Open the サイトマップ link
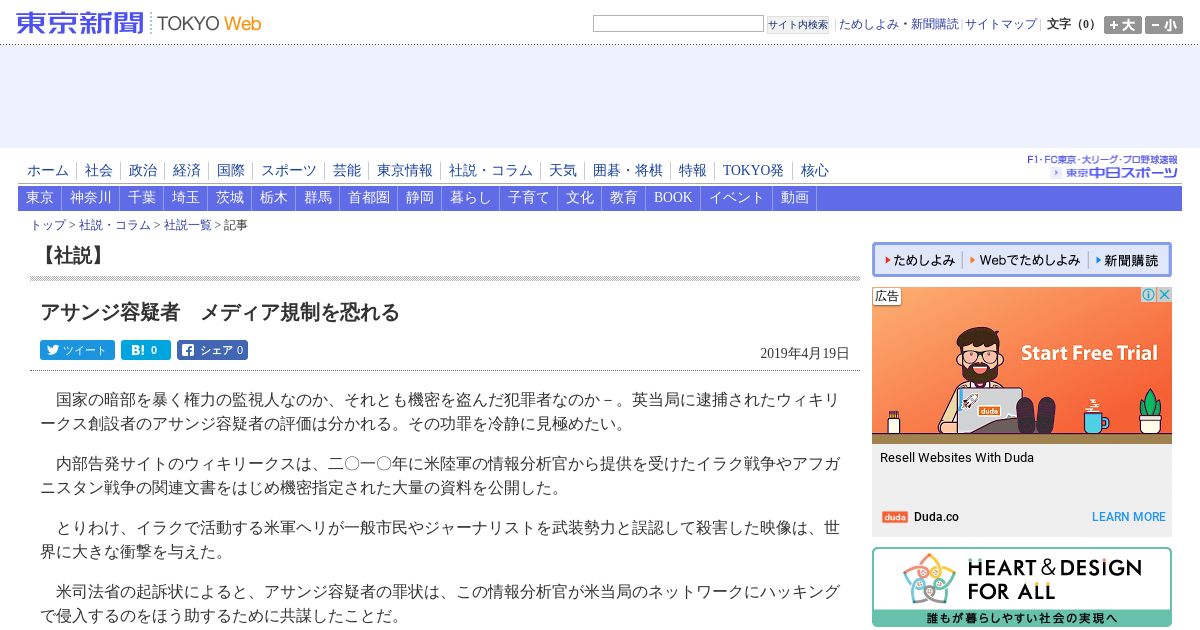Viewport: 1200px width, 630px height. (1000, 24)
